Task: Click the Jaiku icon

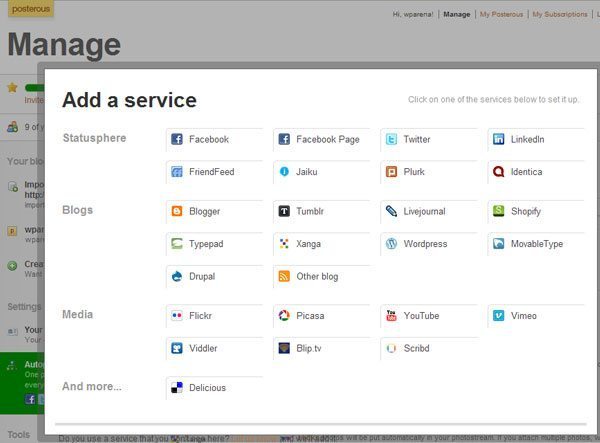Action: (284, 171)
